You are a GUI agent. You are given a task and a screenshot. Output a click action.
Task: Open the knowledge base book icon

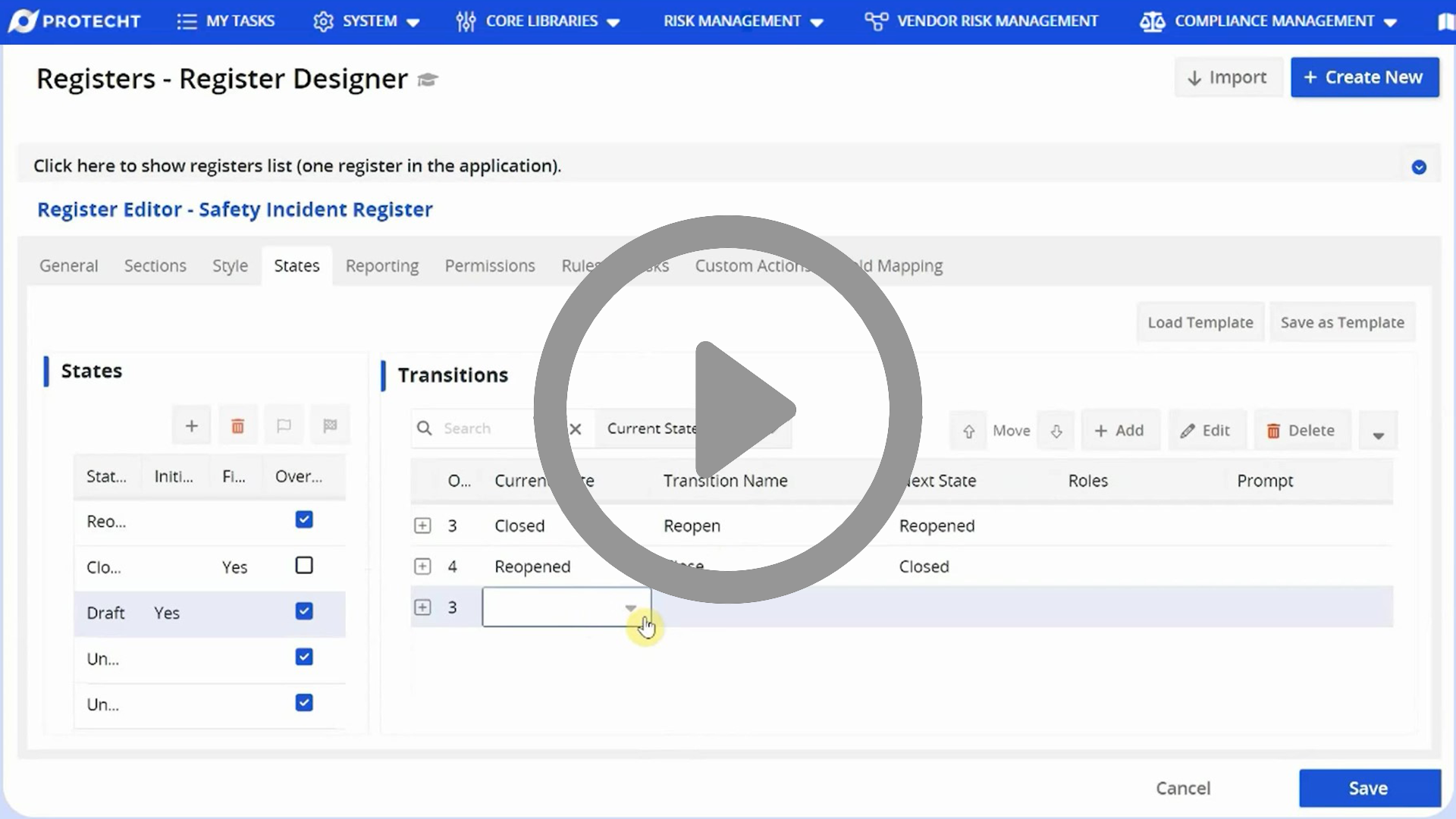[1445, 20]
